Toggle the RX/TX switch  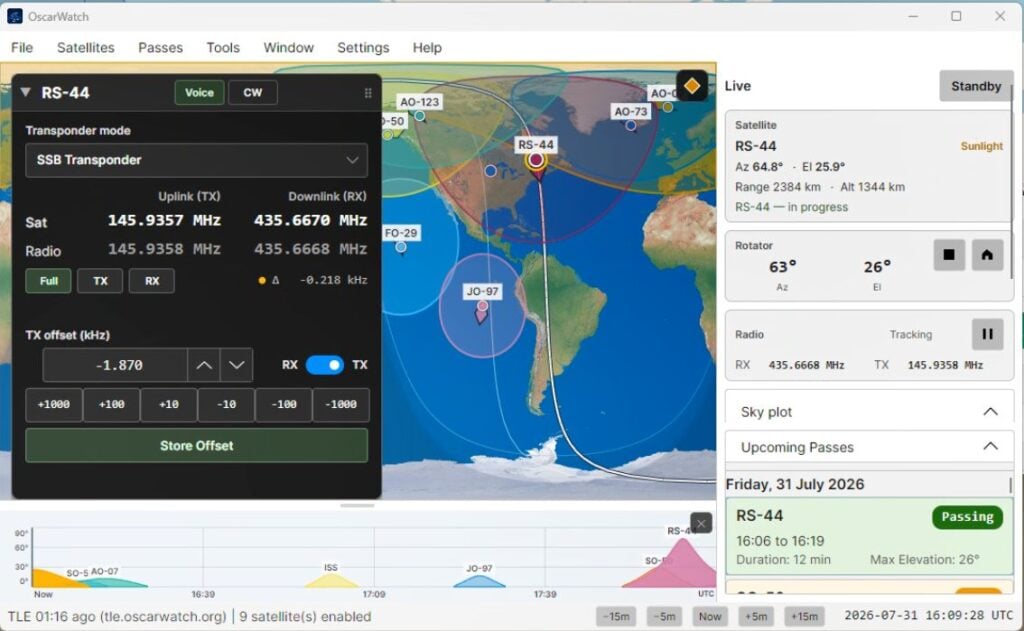coord(325,364)
